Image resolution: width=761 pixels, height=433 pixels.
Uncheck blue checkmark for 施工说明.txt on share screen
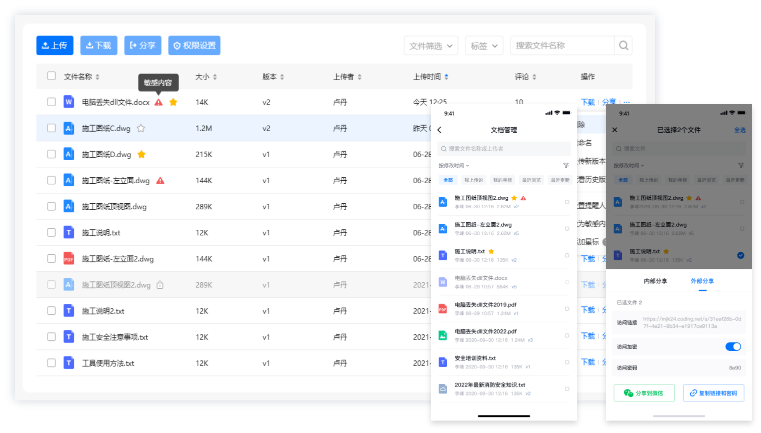[x=741, y=255]
